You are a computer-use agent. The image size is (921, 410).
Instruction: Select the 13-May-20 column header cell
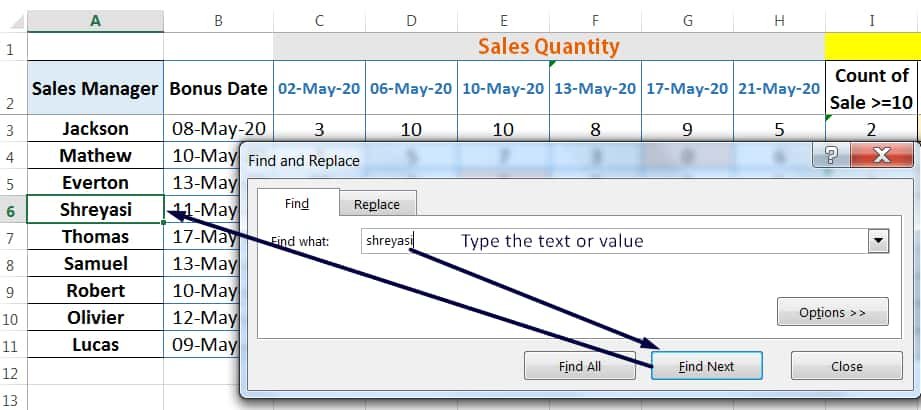click(595, 88)
